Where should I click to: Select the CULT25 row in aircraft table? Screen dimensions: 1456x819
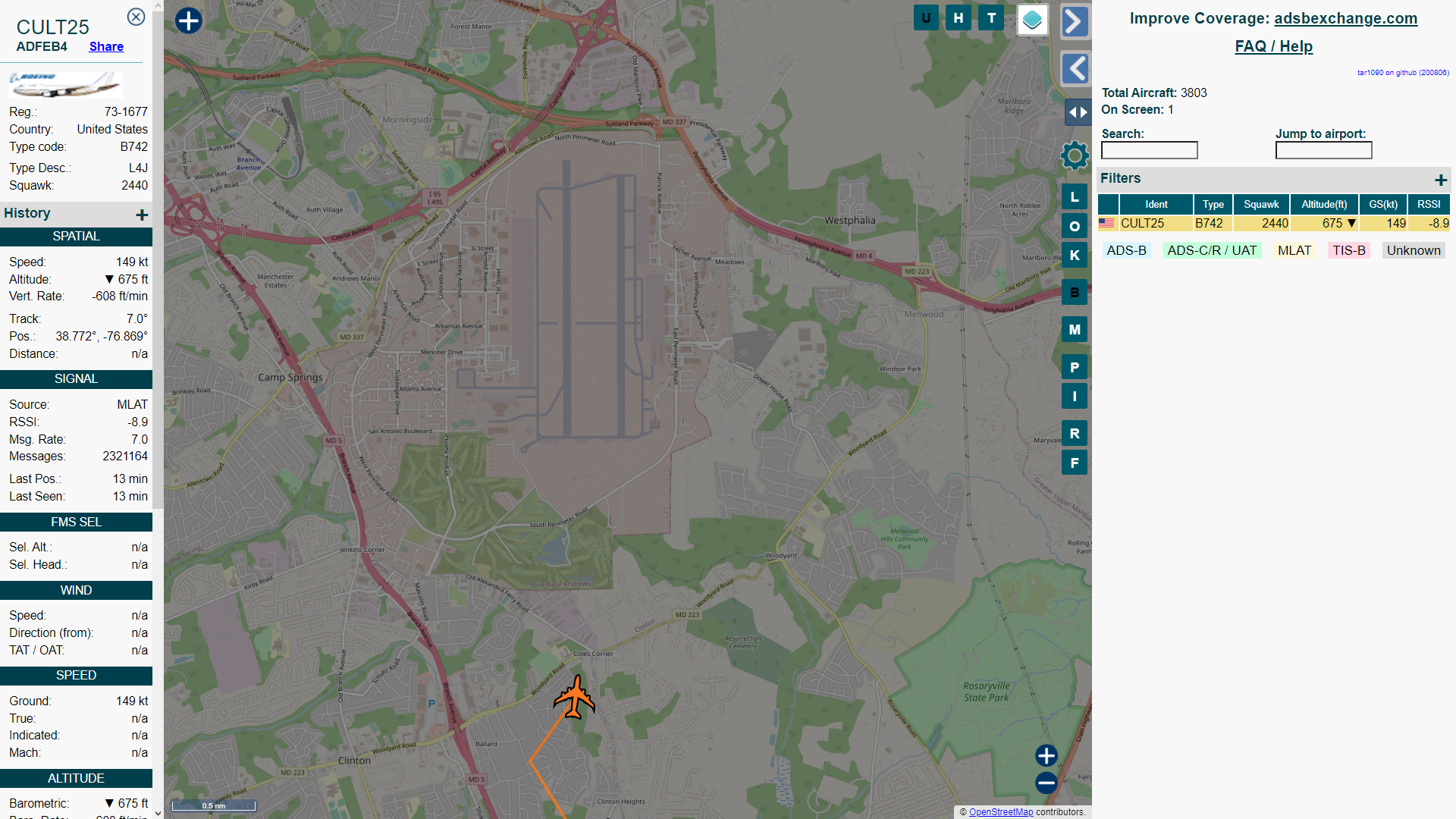pos(1274,224)
